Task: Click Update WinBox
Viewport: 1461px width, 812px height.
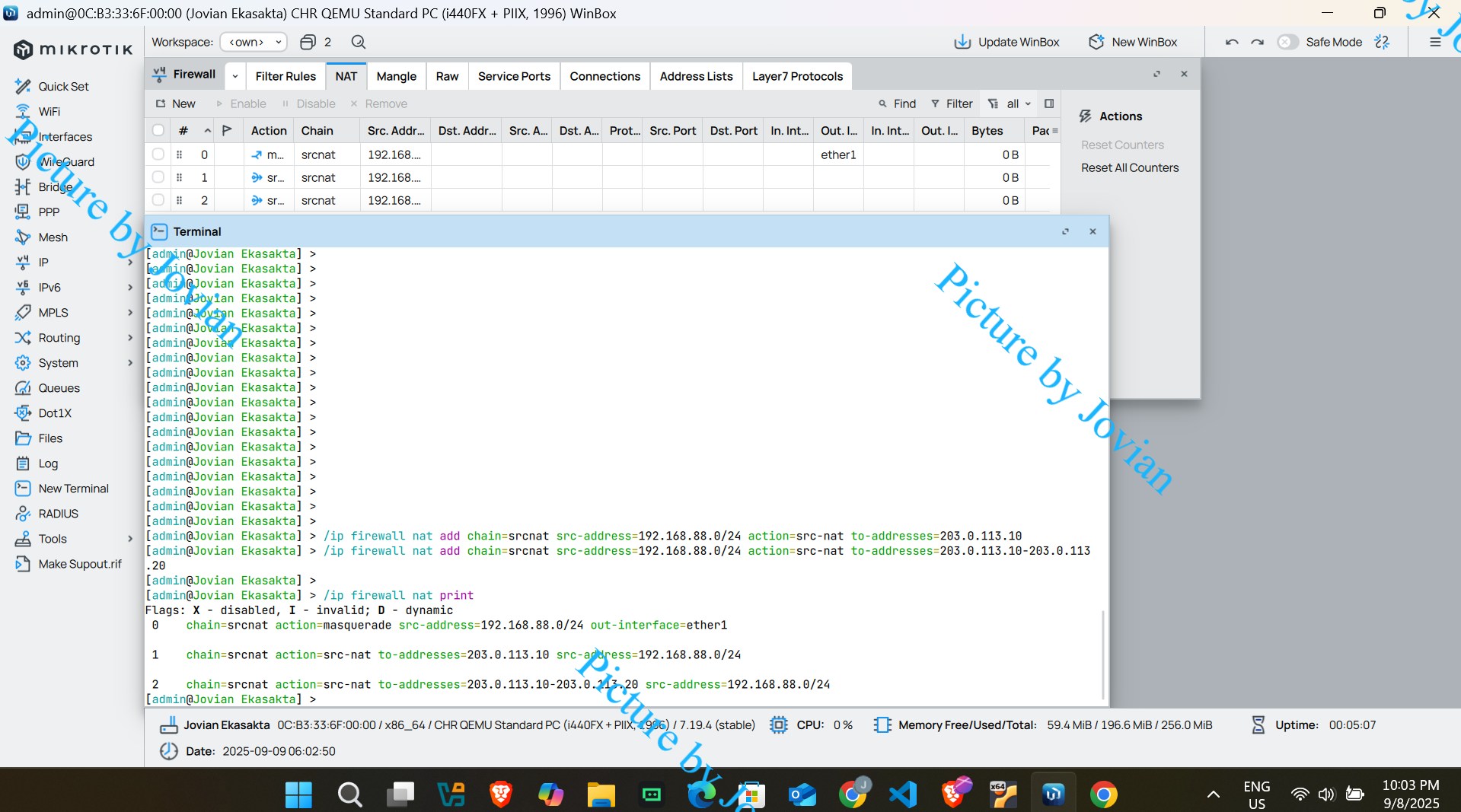Action: pos(1006,42)
